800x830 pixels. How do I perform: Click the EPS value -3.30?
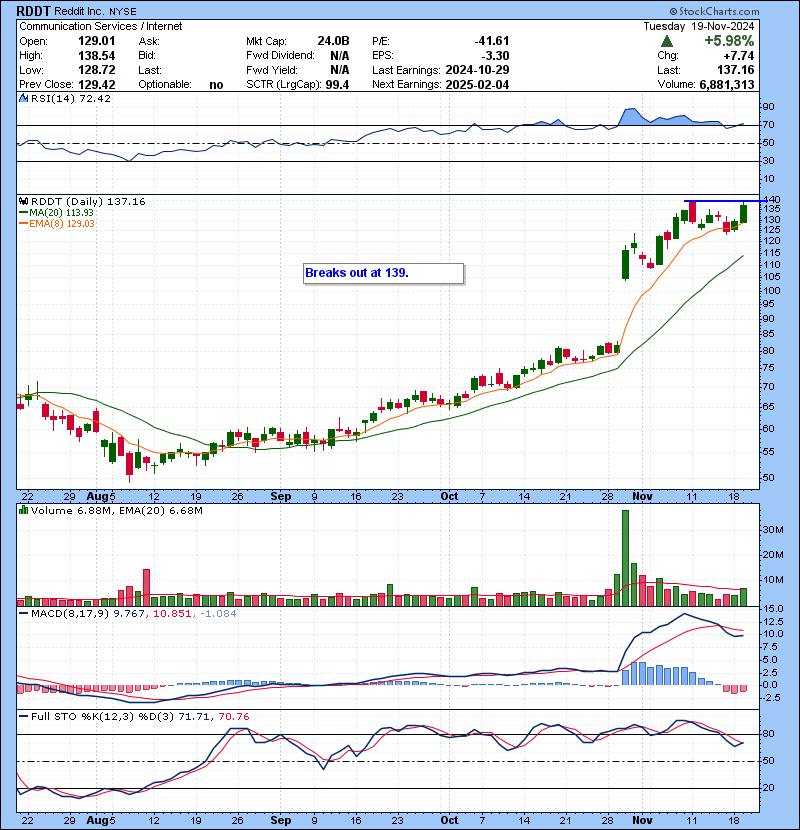click(495, 56)
